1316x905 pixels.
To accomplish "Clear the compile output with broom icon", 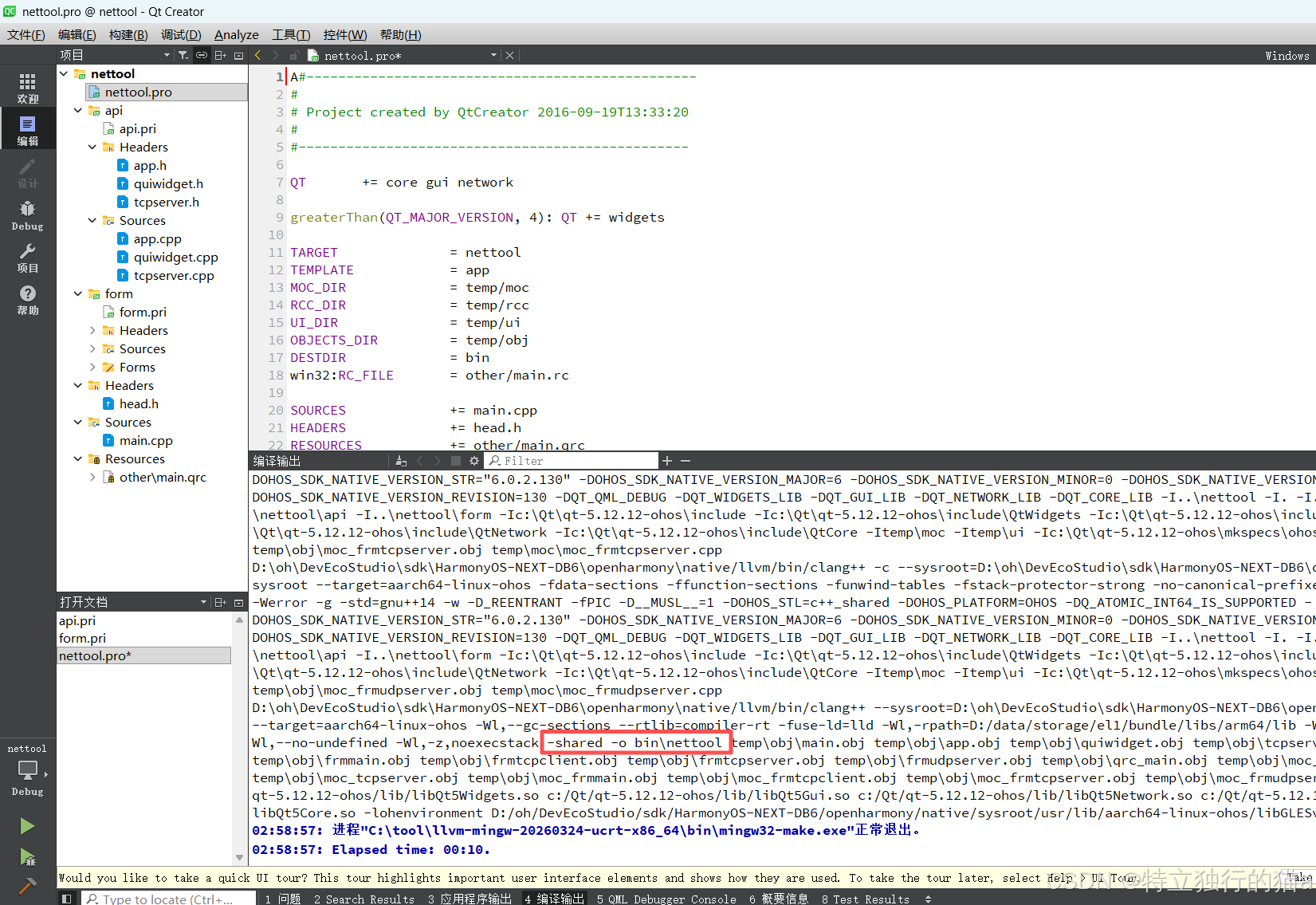I will click(x=401, y=461).
